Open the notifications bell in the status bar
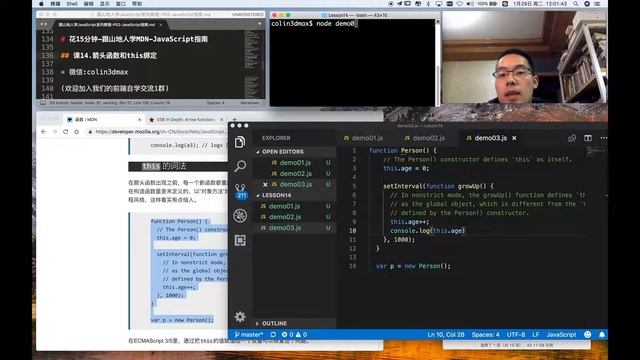This screenshot has width=640, height=360. [x=602, y=334]
